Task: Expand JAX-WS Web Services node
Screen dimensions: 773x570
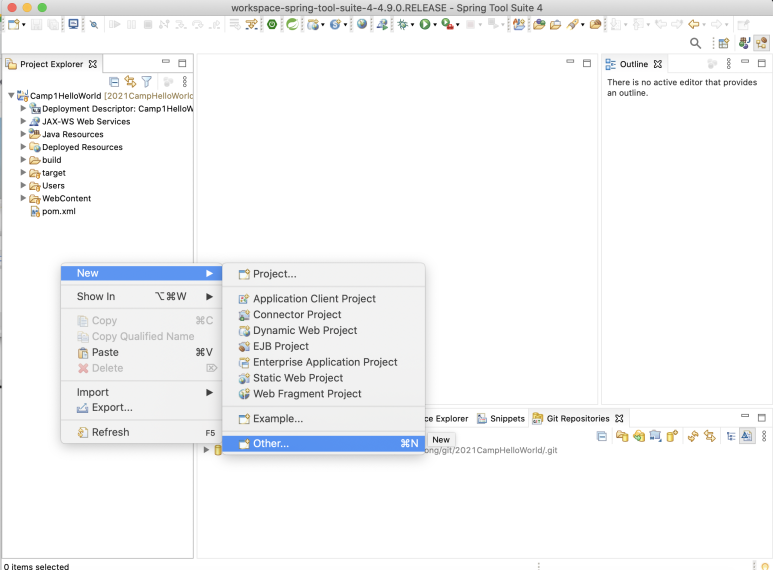Action: [x=23, y=121]
